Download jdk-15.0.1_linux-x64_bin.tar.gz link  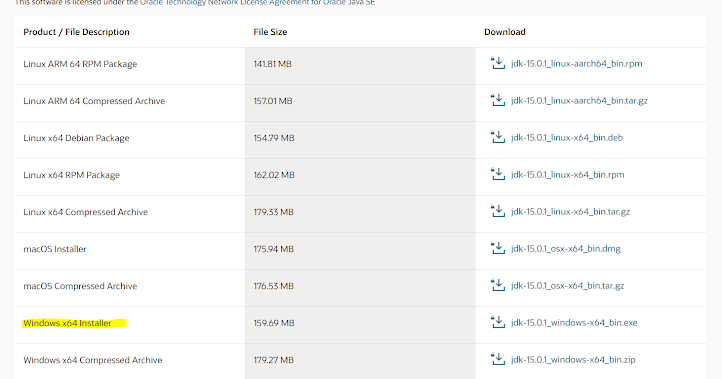click(x=571, y=212)
